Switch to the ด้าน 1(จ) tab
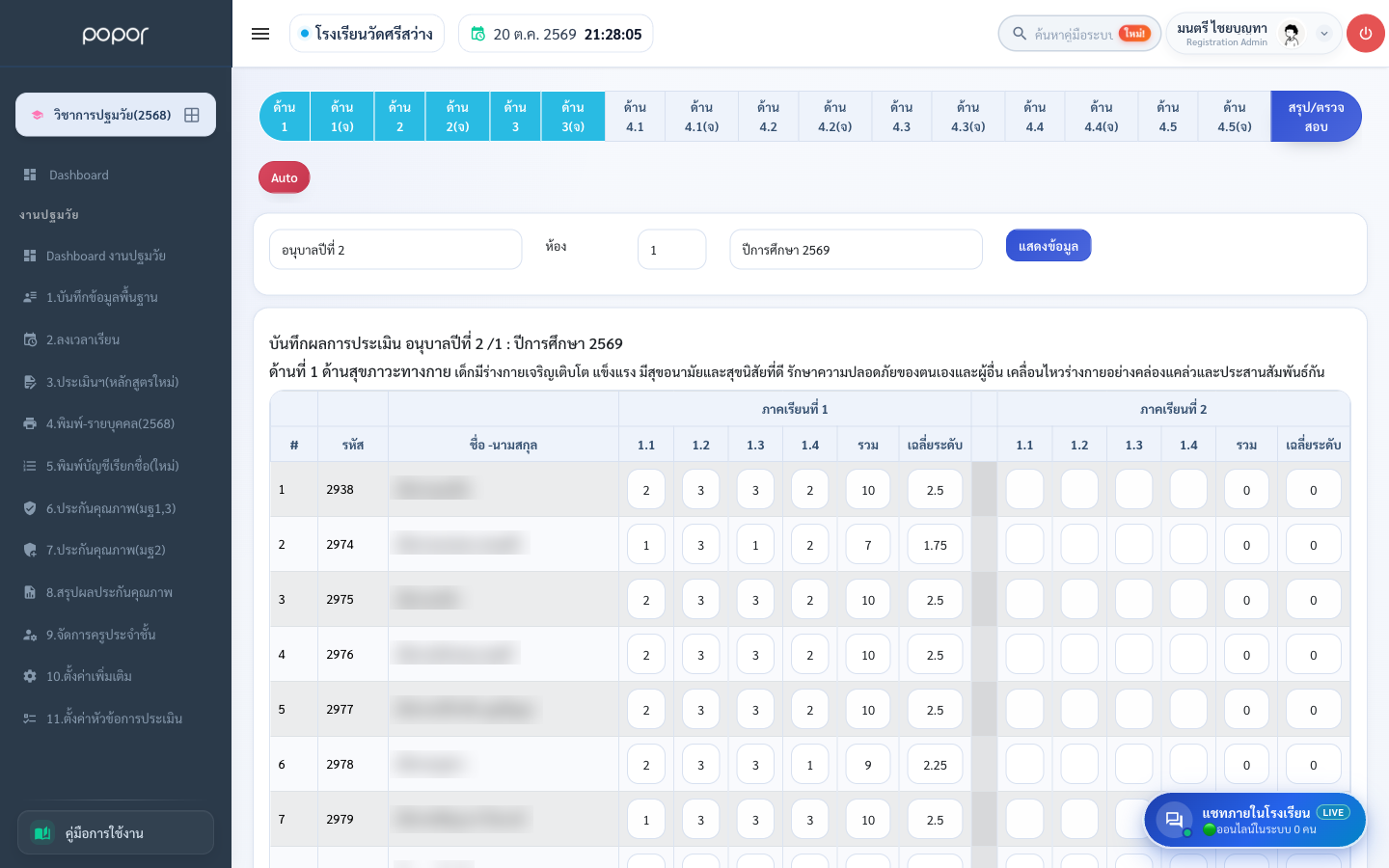 point(342,117)
